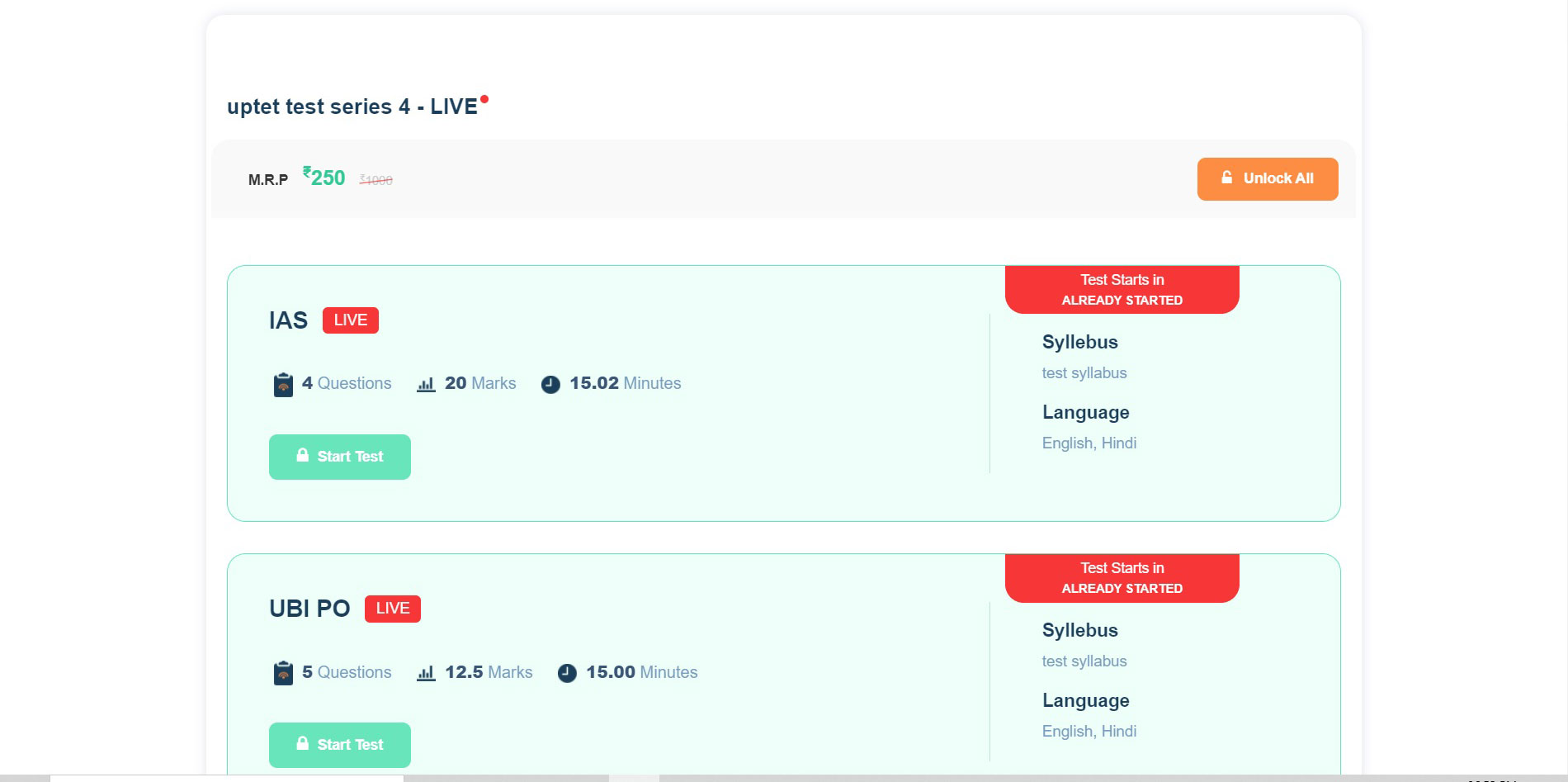
Task: Click the clipboard questions icon for IAS
Action: tap(283, 385)
